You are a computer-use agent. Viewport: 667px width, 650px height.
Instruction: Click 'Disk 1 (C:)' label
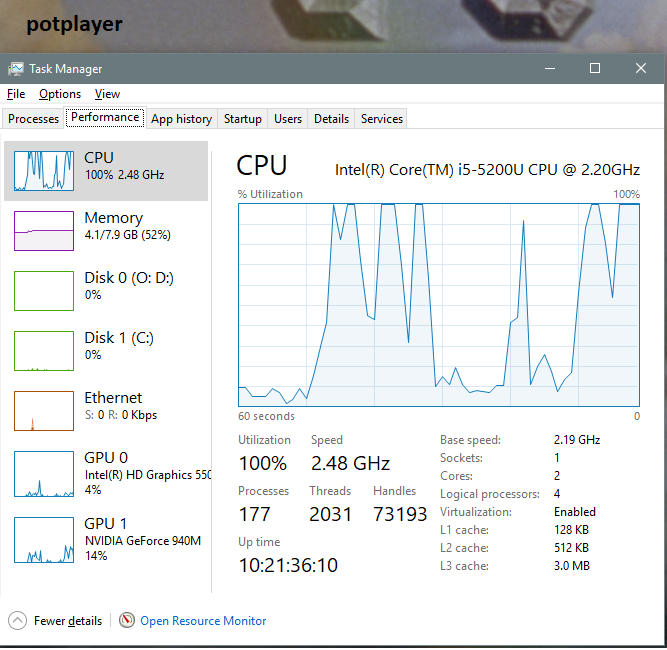coord(119,338)
